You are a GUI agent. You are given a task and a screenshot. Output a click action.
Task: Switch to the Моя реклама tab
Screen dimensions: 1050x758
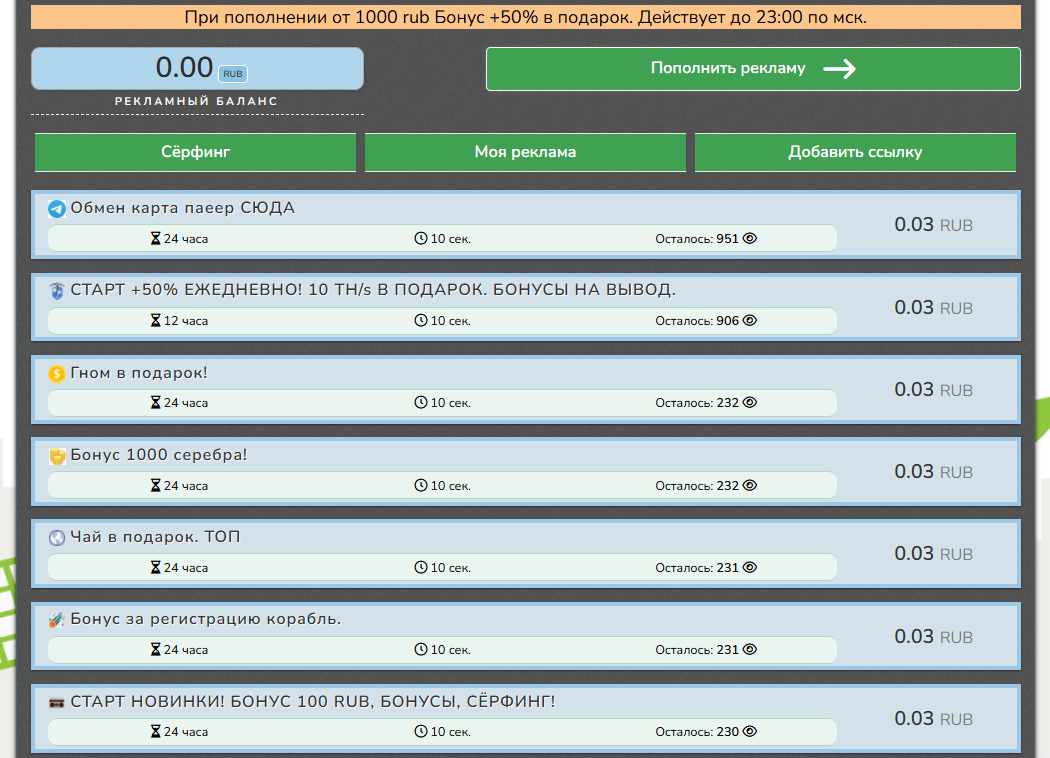tap(525, 153)
